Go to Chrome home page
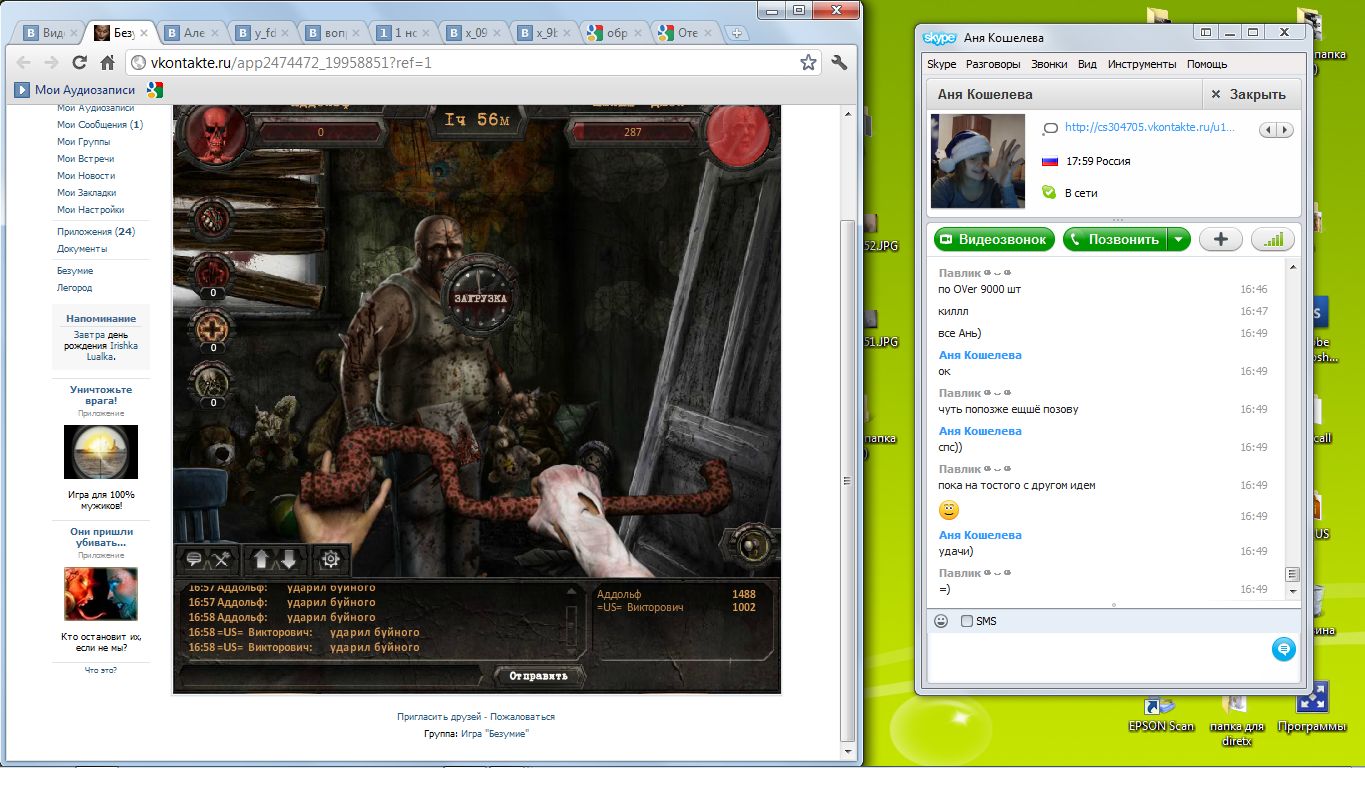Image resolution: width=1365 pixels, height=788 pixels. pos(108,63)
